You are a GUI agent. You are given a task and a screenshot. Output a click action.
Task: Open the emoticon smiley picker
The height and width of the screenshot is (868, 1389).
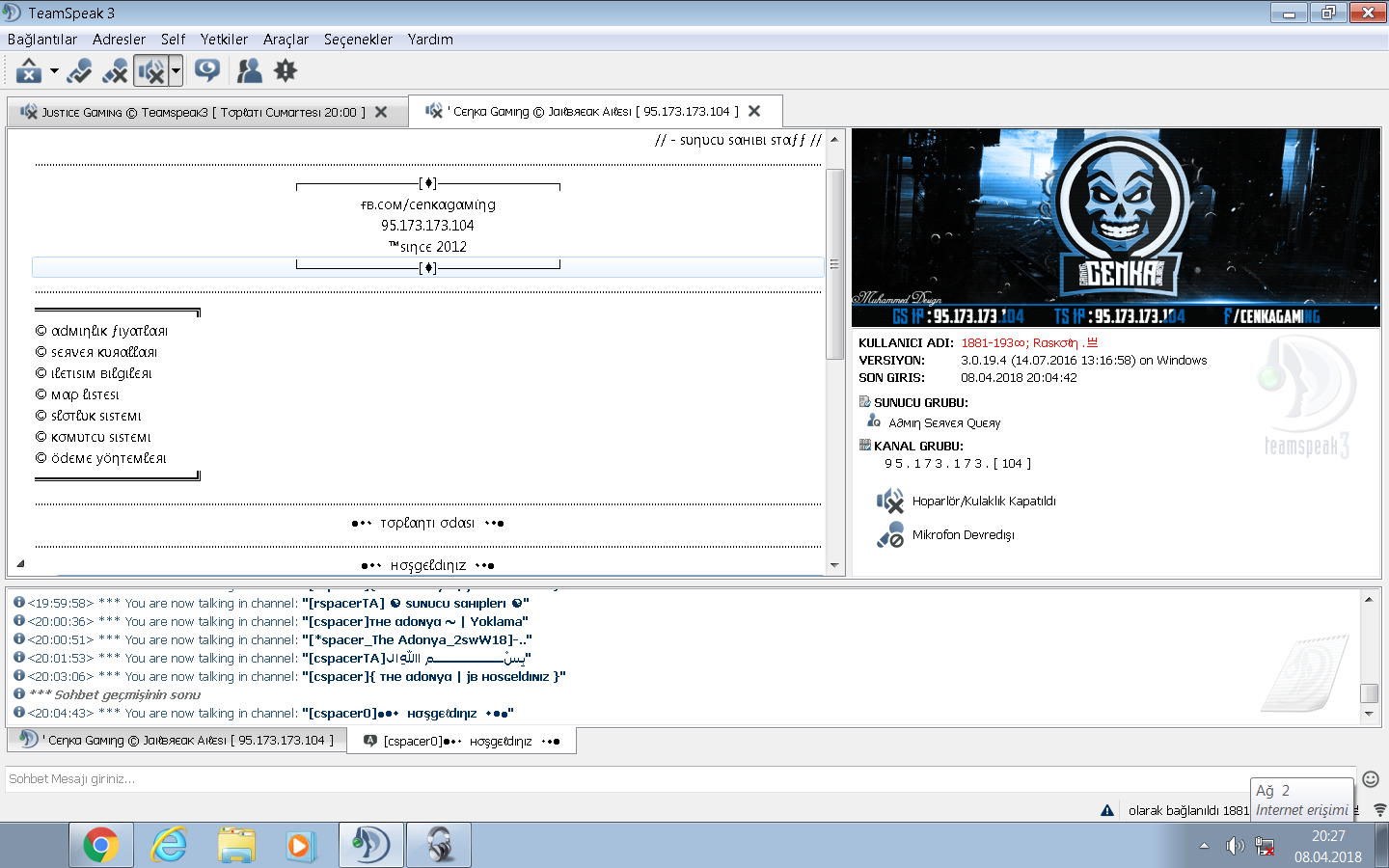[1371, 778]
